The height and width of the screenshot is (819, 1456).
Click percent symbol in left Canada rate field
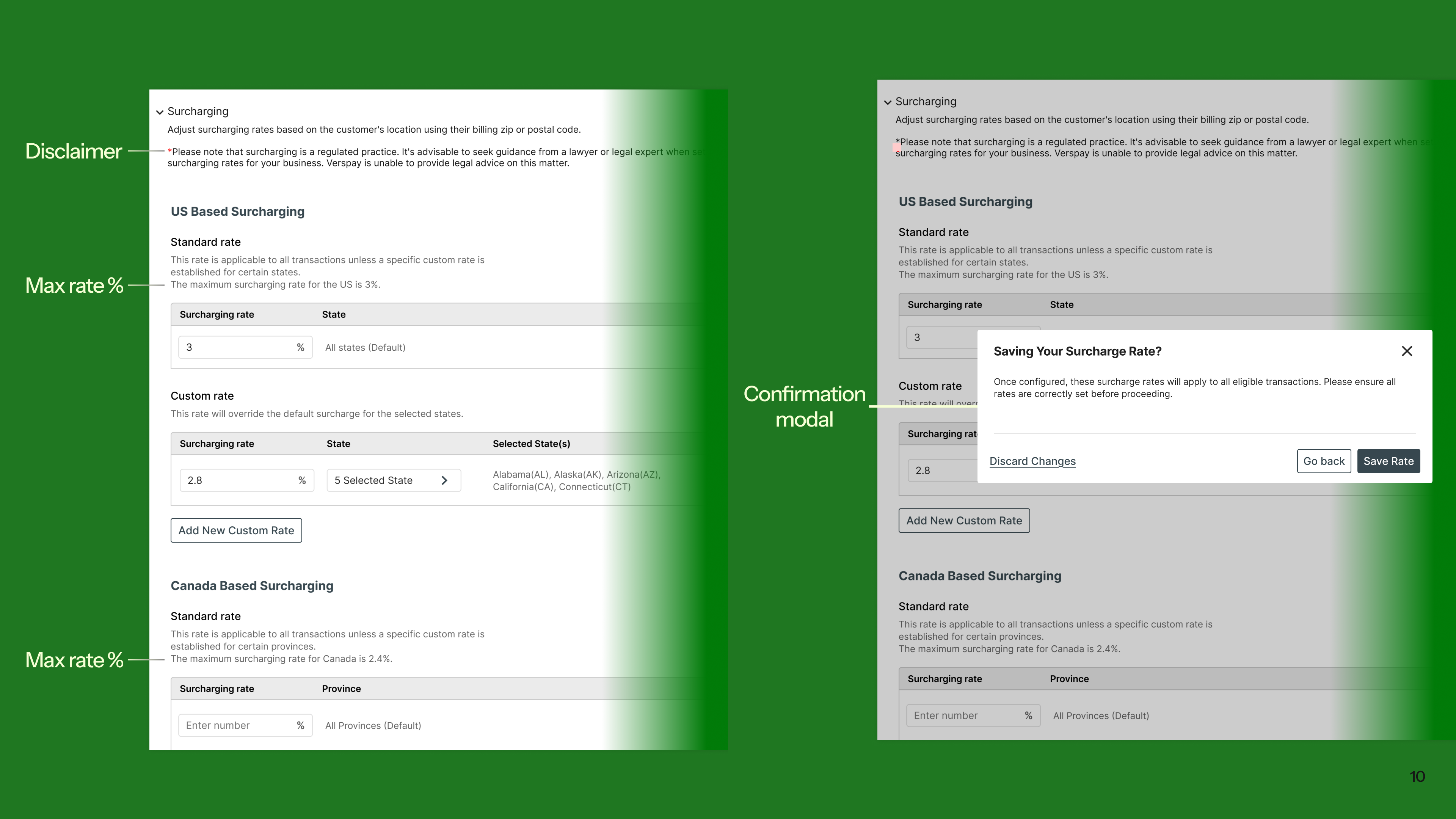click(301, 725)
